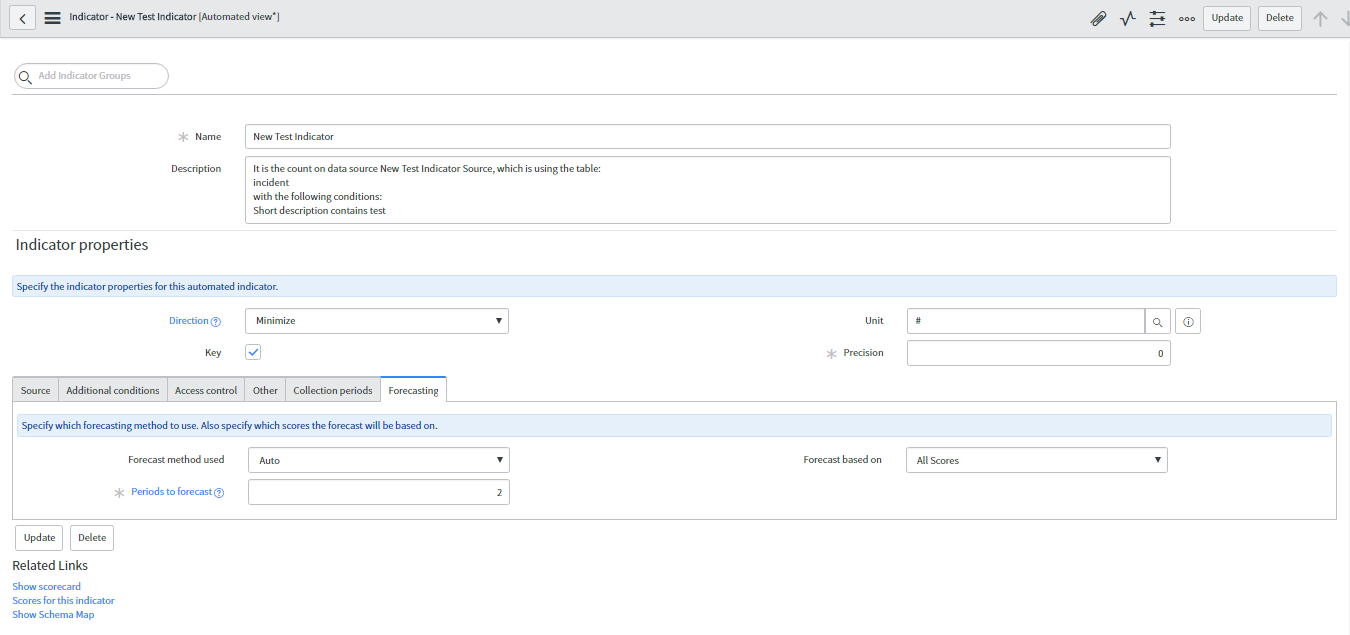Open the Direction dropdown
Viewport: 1350px width, 635px height.
(x=377, y=321)
